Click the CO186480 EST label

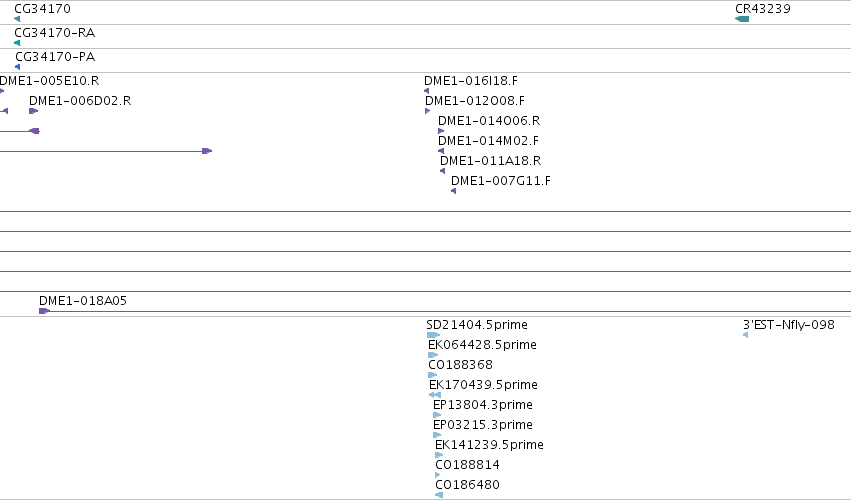(x=468, y=485)
